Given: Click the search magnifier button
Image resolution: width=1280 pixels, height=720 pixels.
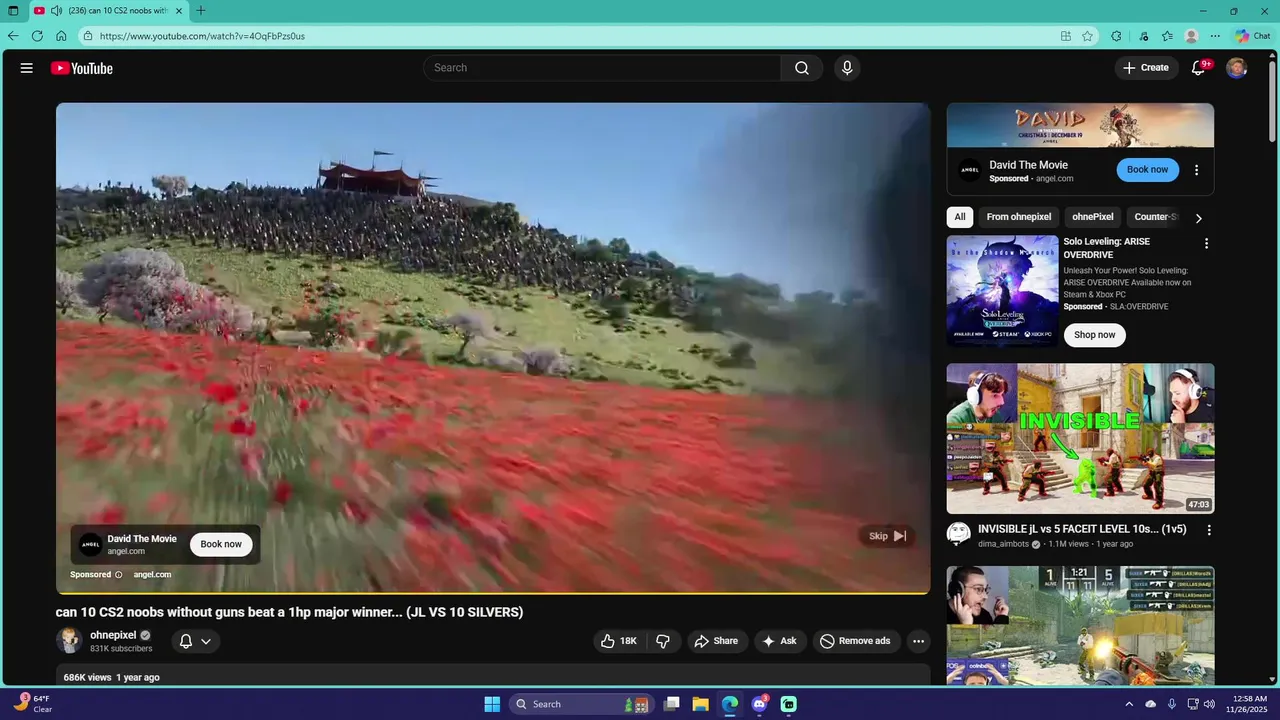Looking at the screenshot, I should coord(802,68).
